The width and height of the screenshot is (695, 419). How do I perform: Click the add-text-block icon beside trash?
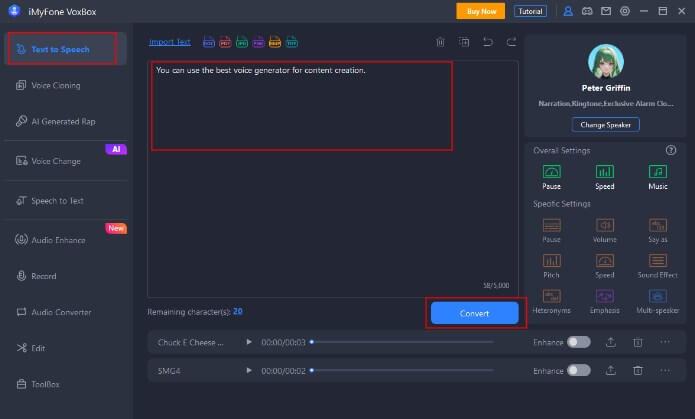(x=464, y=42)
